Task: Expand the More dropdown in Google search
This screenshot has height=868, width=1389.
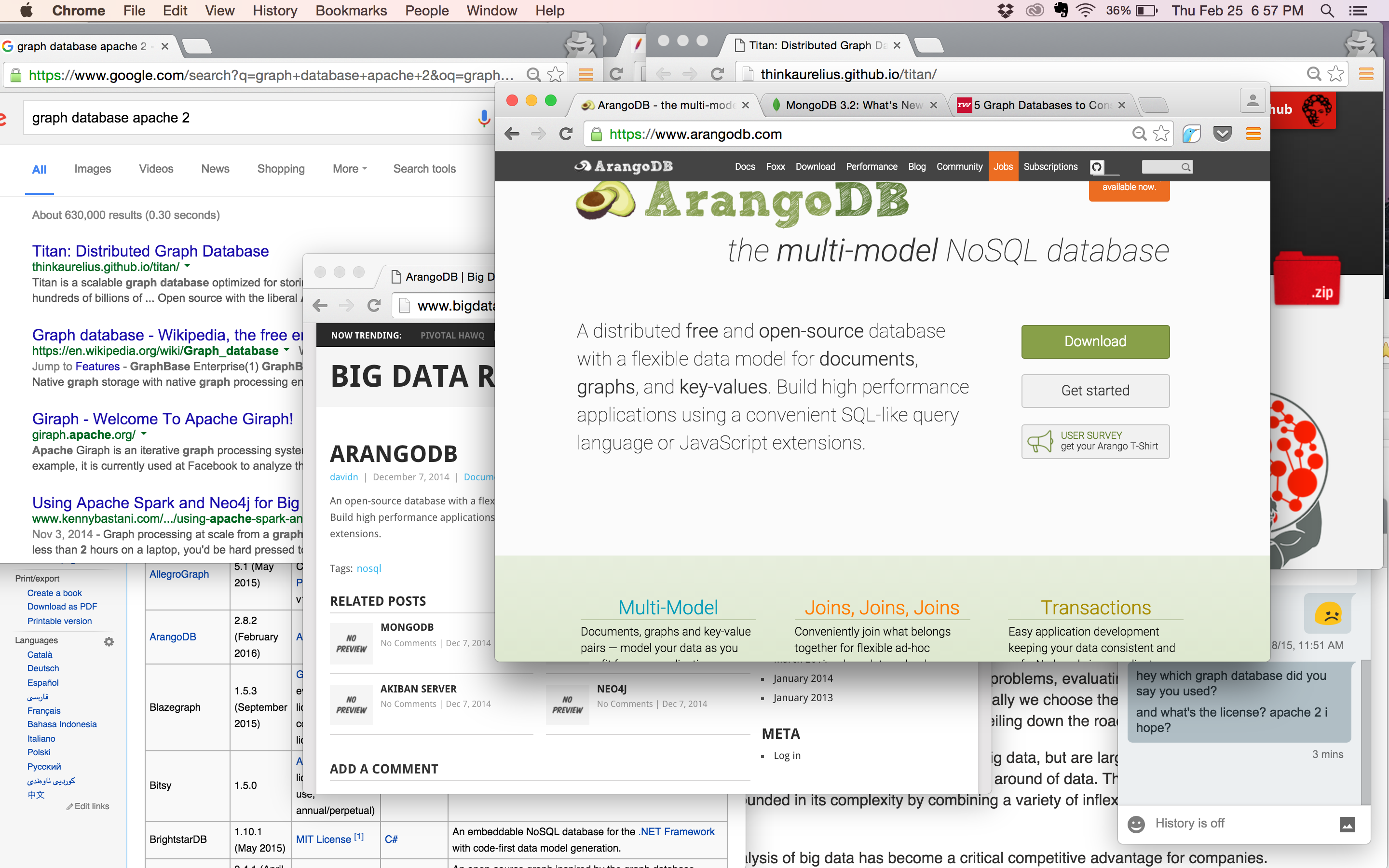Action: click(350, 169)
